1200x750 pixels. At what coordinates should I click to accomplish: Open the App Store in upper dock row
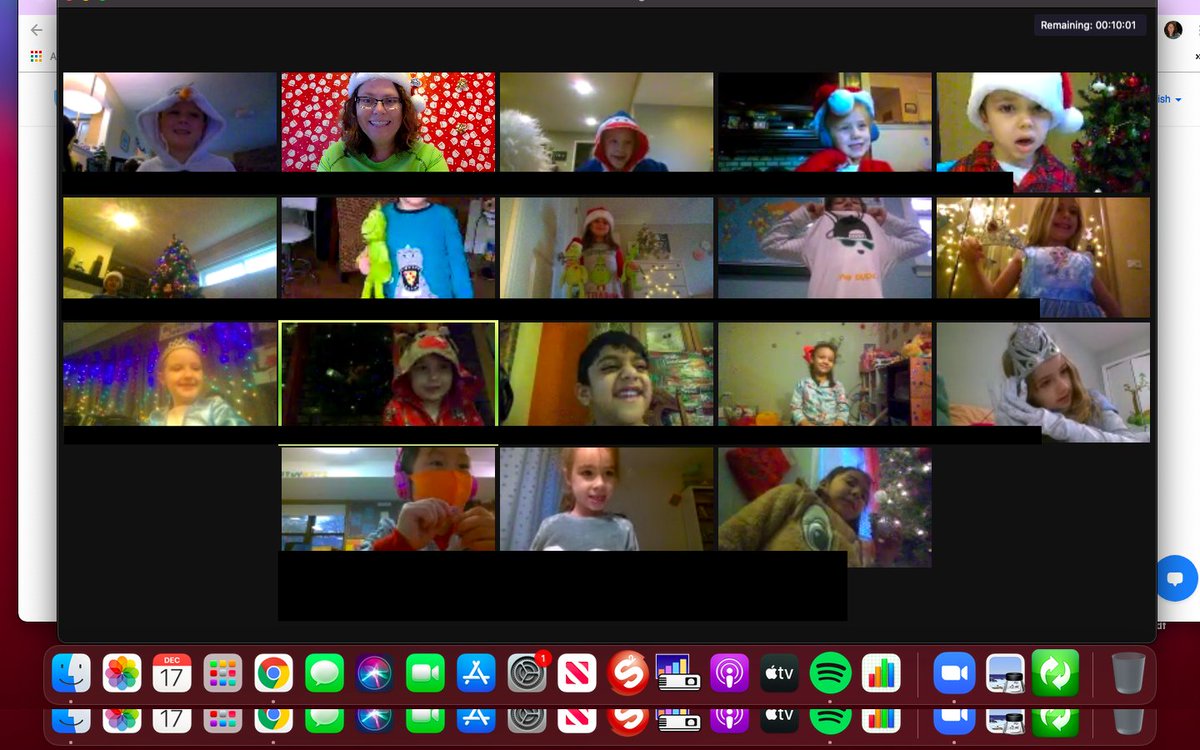(476, 673)
